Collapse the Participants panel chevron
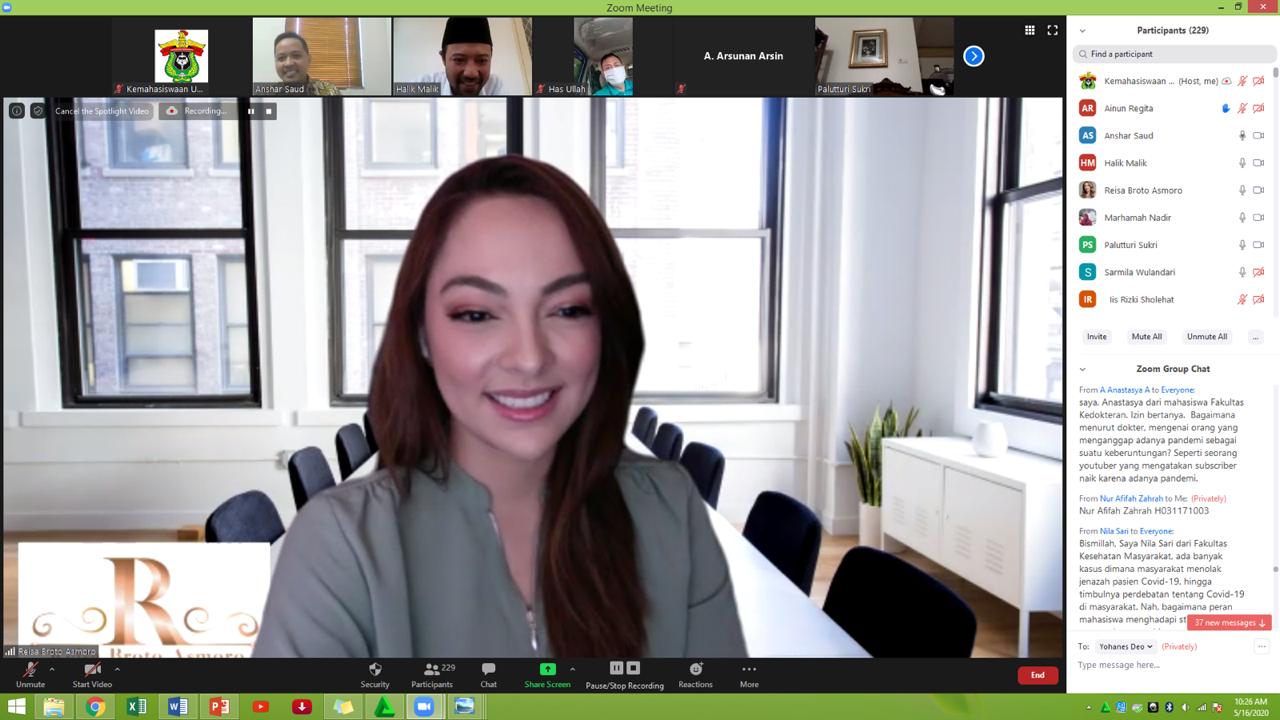Image resolution: width=1280 pixels, height=720 pixels. [x=1082, y=31]
